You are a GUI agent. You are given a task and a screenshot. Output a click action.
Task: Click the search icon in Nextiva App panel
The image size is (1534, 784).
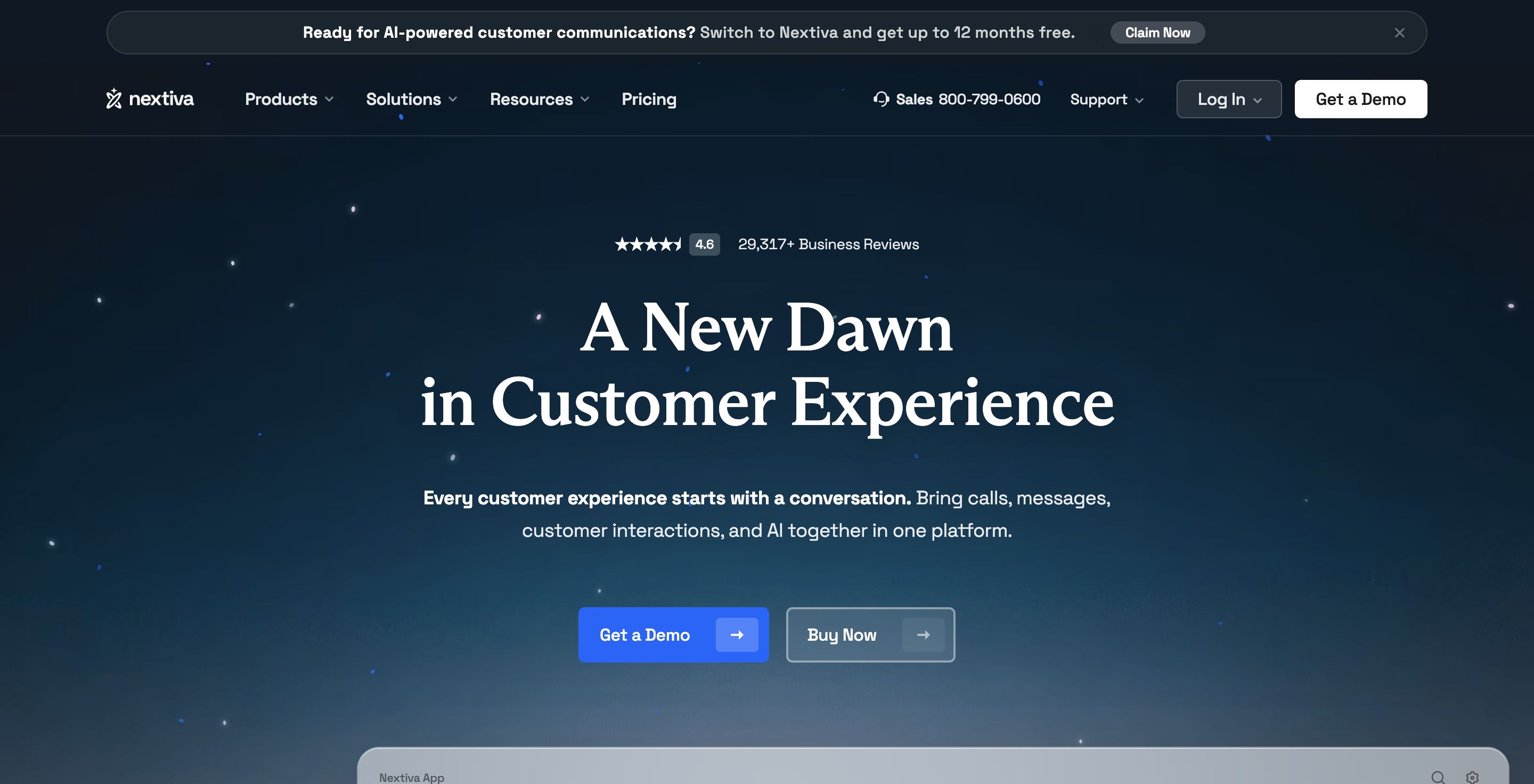[1438, 777]
